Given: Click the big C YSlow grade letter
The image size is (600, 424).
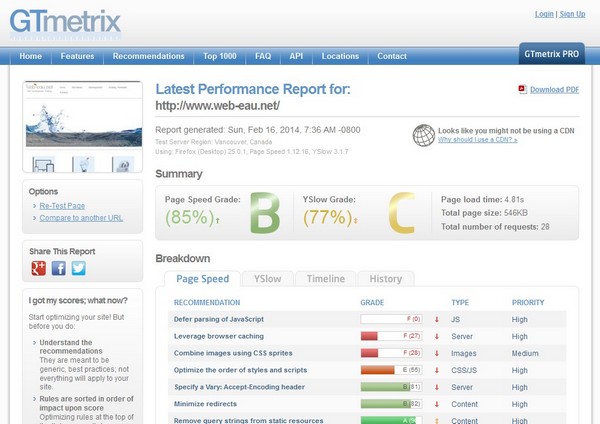Looking at the screenshot, I should tap(402, 213).
